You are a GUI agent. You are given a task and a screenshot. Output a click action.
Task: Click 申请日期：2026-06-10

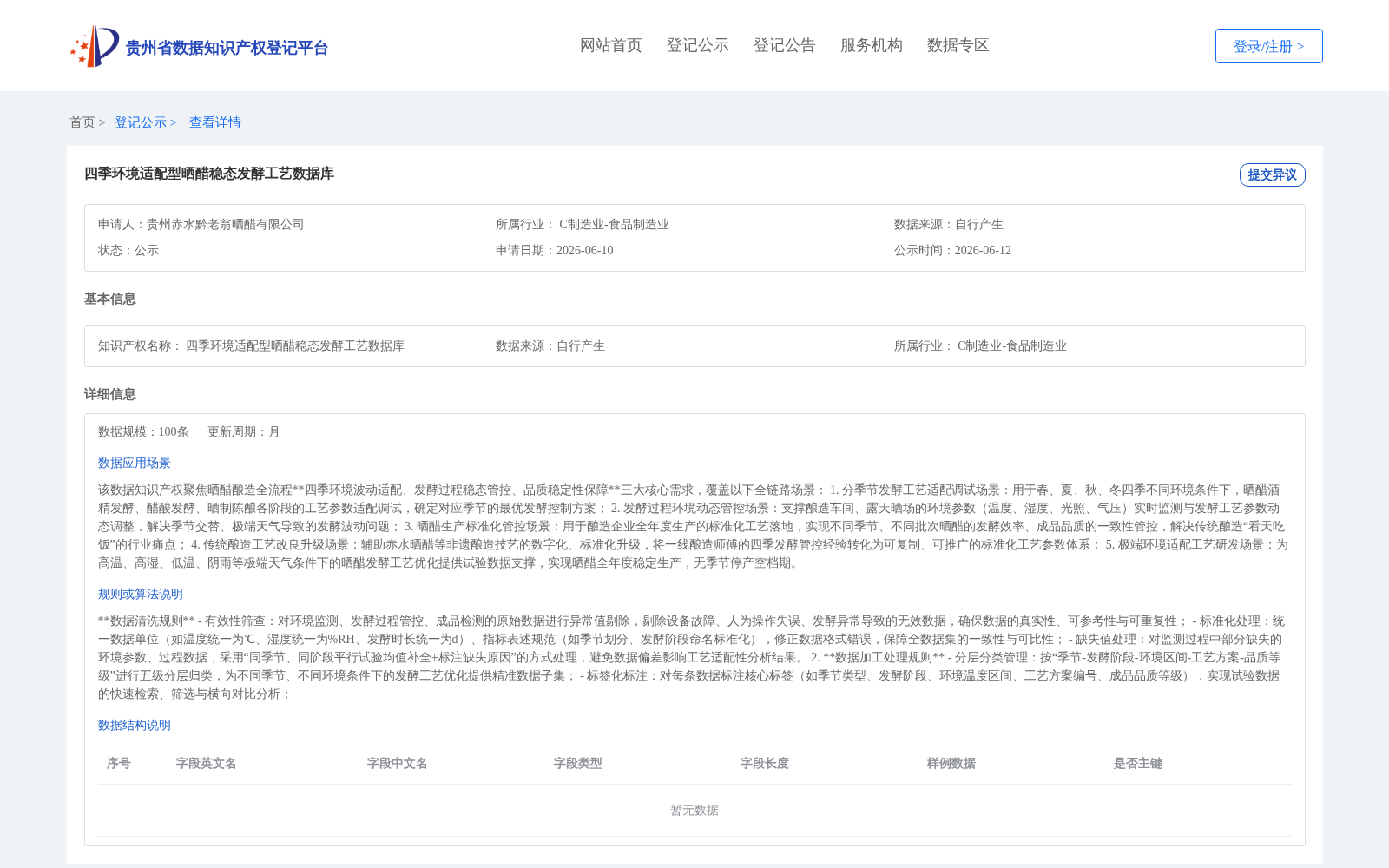pos(555,250)
